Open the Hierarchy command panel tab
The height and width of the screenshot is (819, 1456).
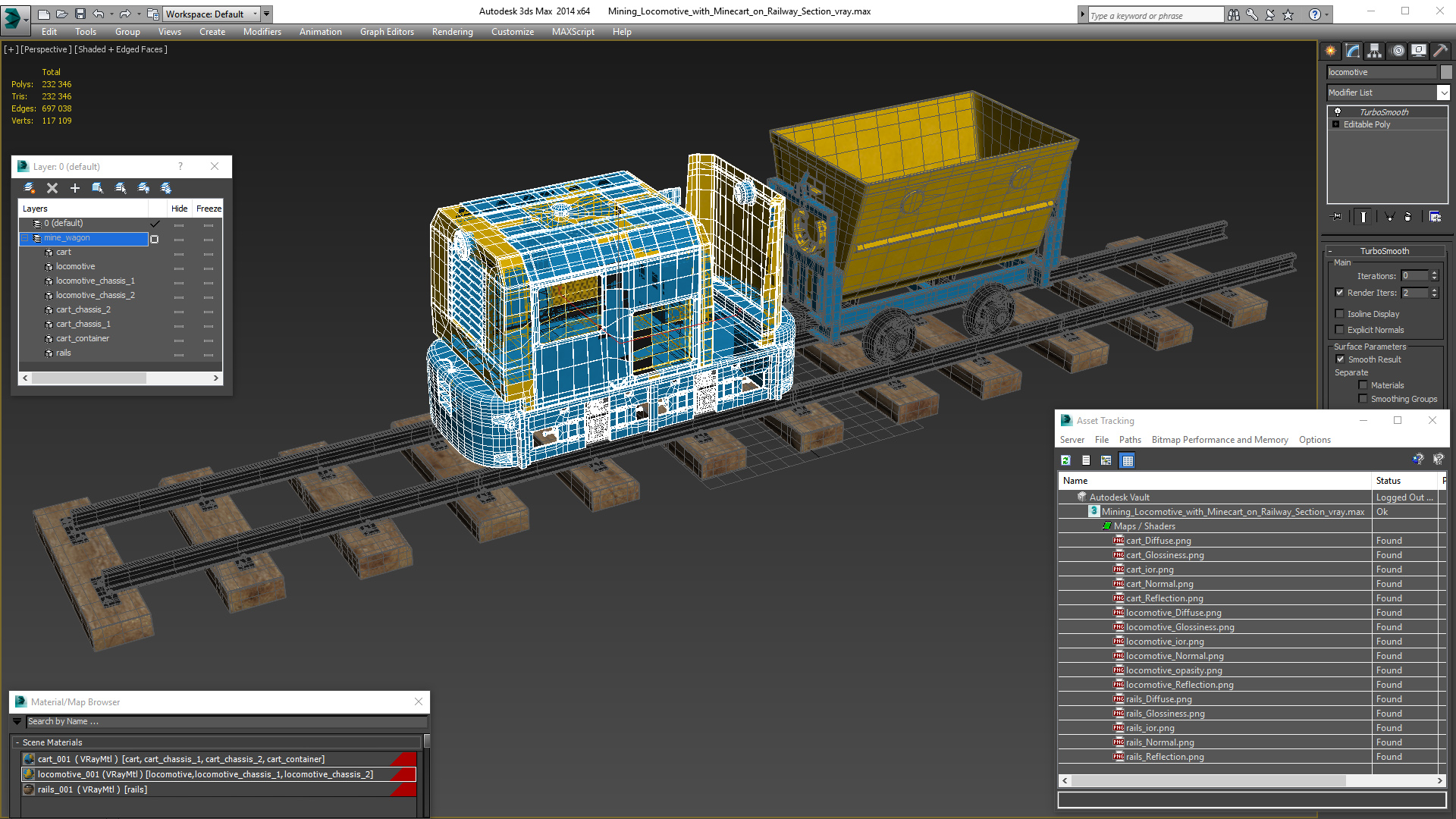(x=1374, y=51)
